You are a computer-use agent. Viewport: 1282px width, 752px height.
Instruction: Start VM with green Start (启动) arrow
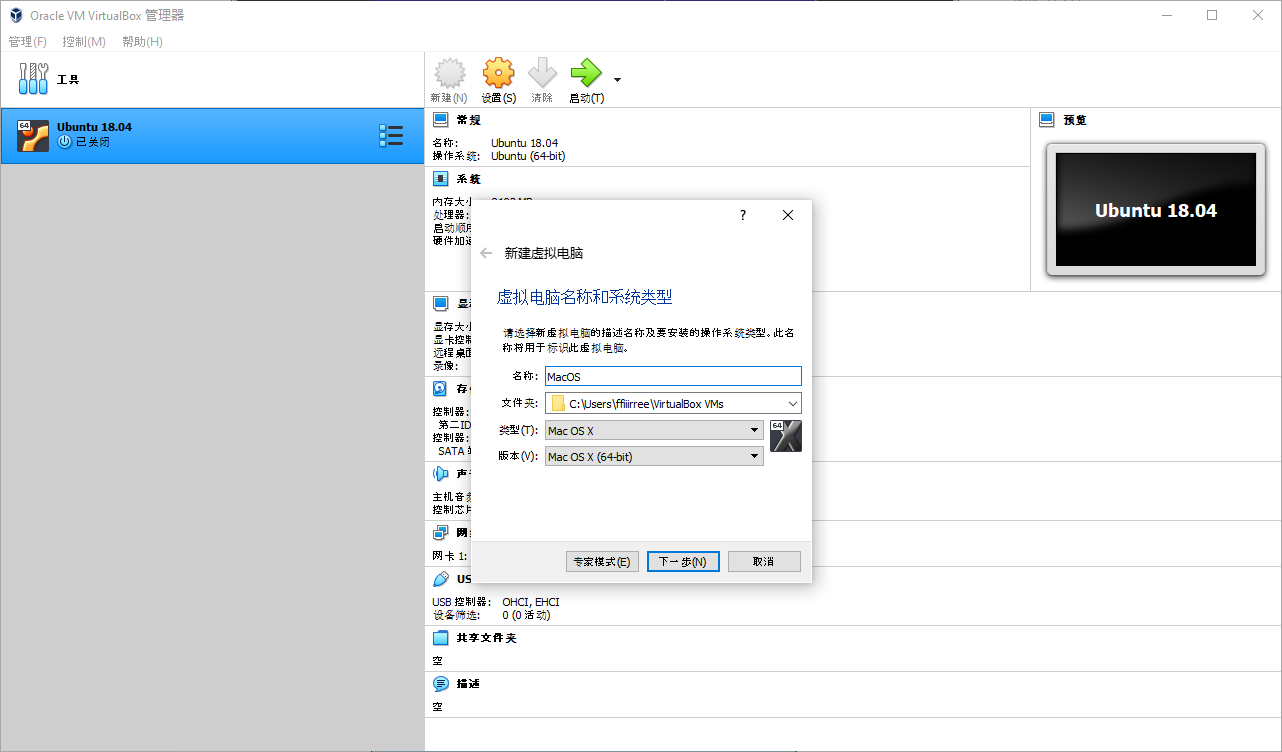586,73
